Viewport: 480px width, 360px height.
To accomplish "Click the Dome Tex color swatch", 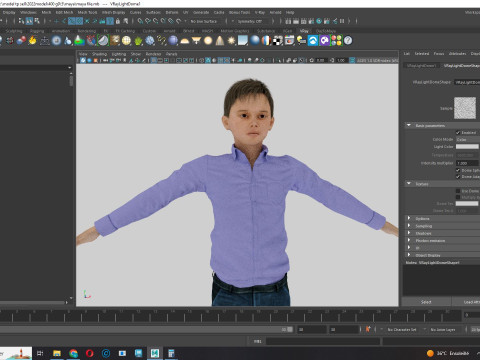I will click(467, 203).
